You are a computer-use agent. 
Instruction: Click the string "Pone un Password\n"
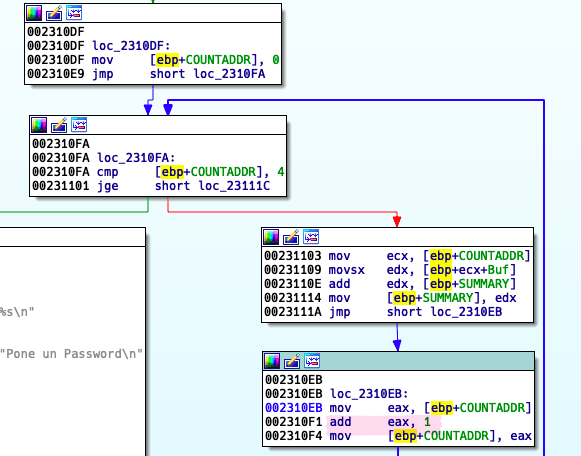71,354
